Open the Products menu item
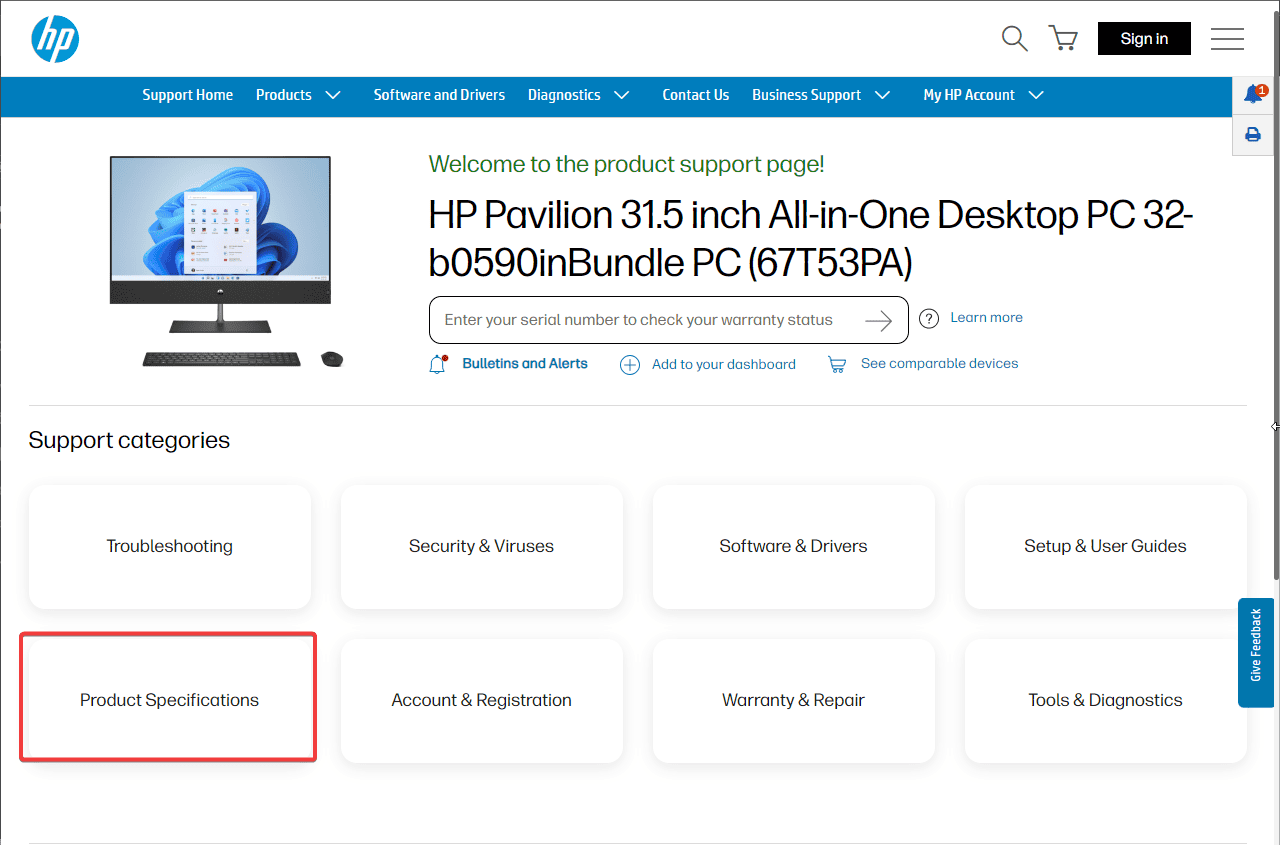The width and height of the screenshot is (1280, 845). (x=284, y=95)
